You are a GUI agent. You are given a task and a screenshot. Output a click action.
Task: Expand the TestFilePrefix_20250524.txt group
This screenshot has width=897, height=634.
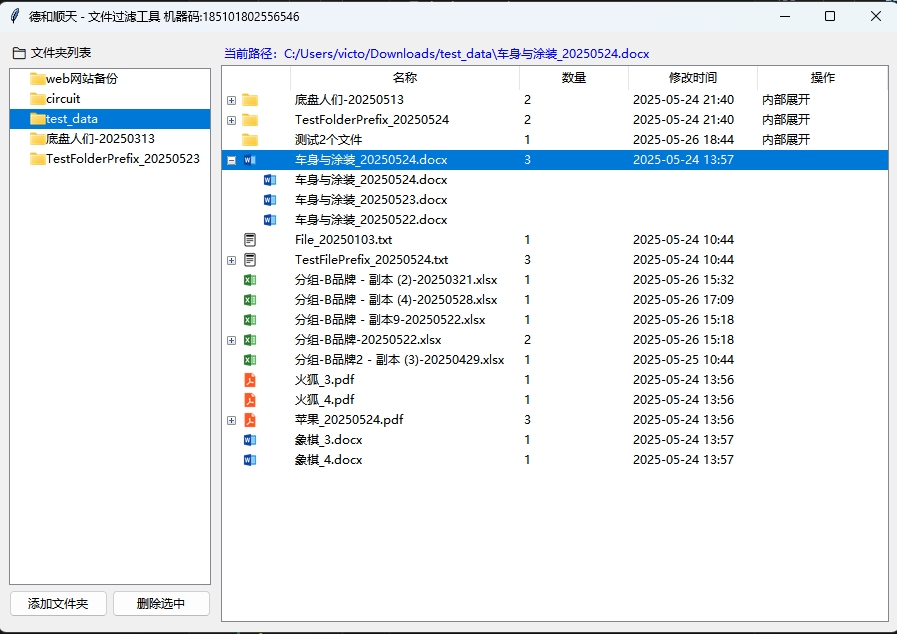pyautogui.click(x=232, y=260)
